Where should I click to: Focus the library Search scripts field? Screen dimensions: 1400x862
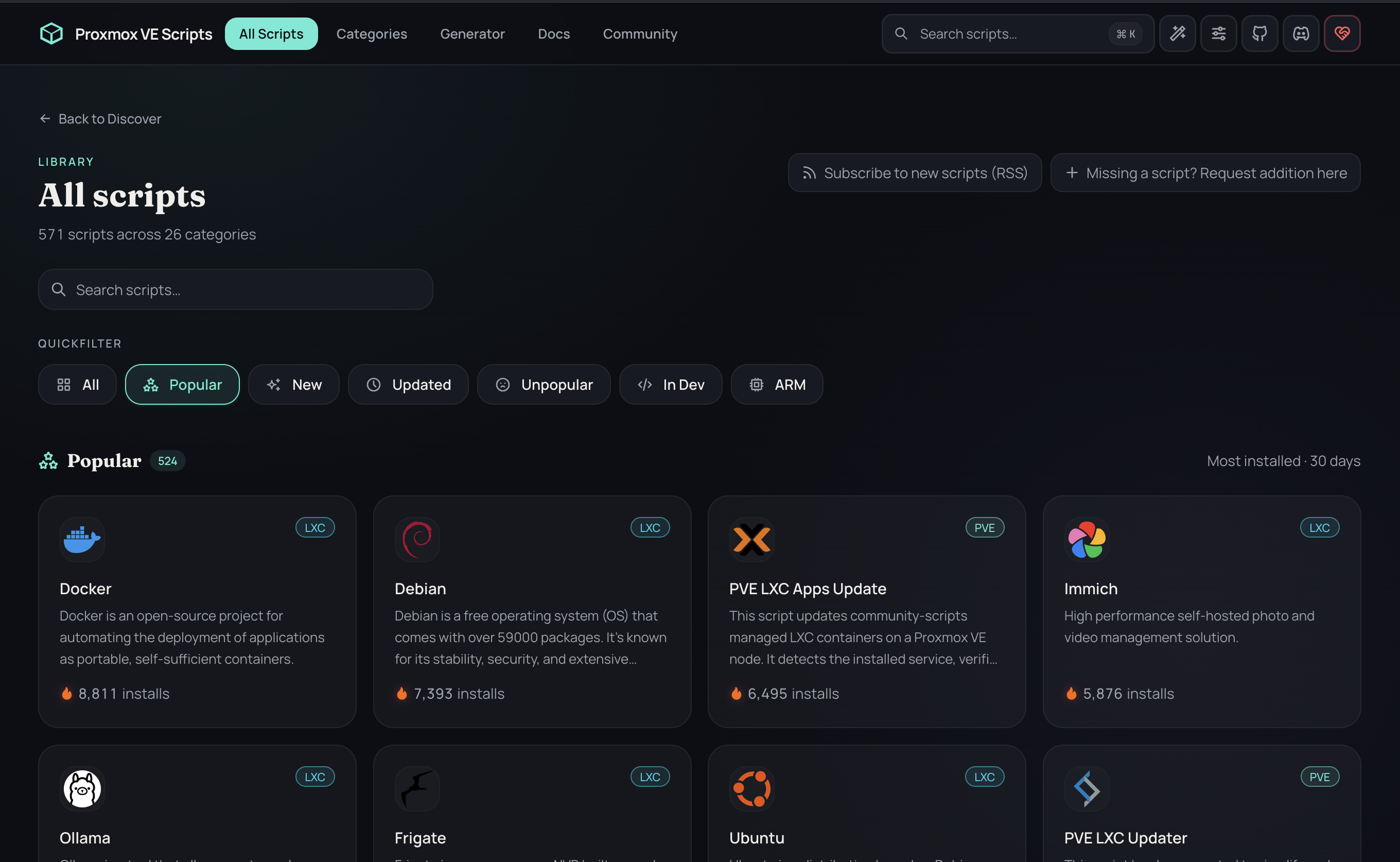235,289
